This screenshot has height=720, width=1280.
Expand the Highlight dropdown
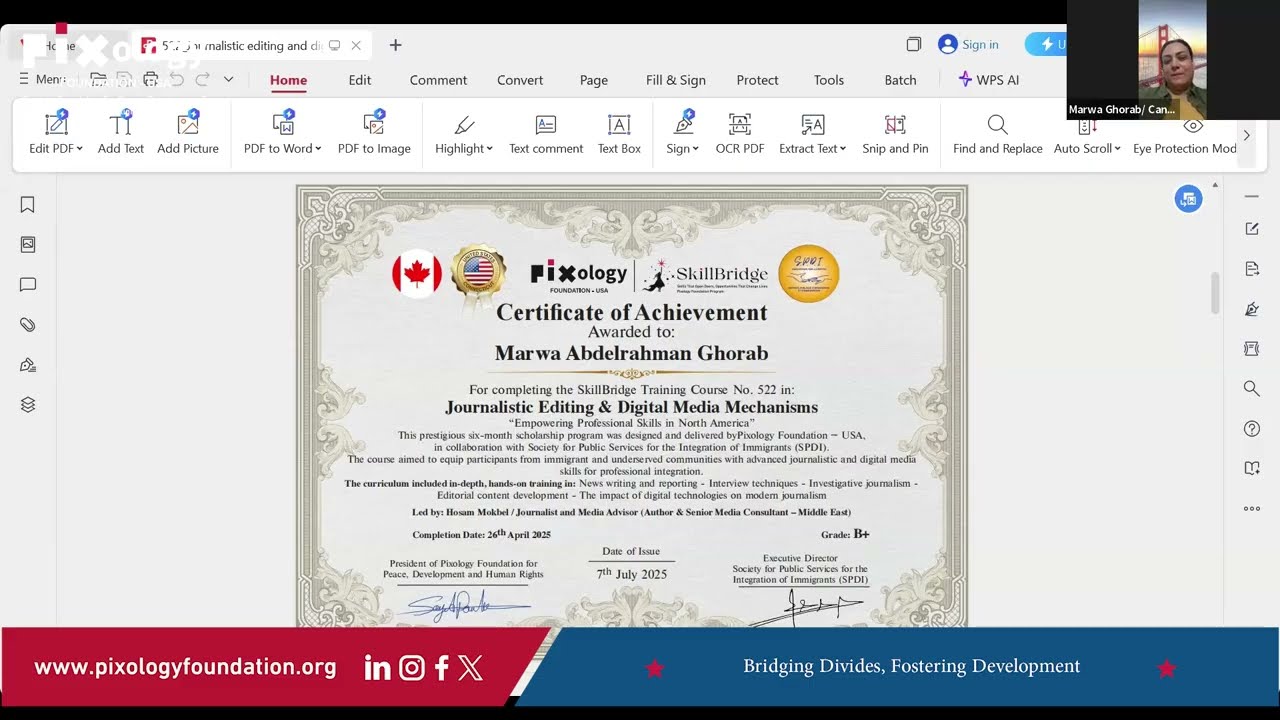489,149
